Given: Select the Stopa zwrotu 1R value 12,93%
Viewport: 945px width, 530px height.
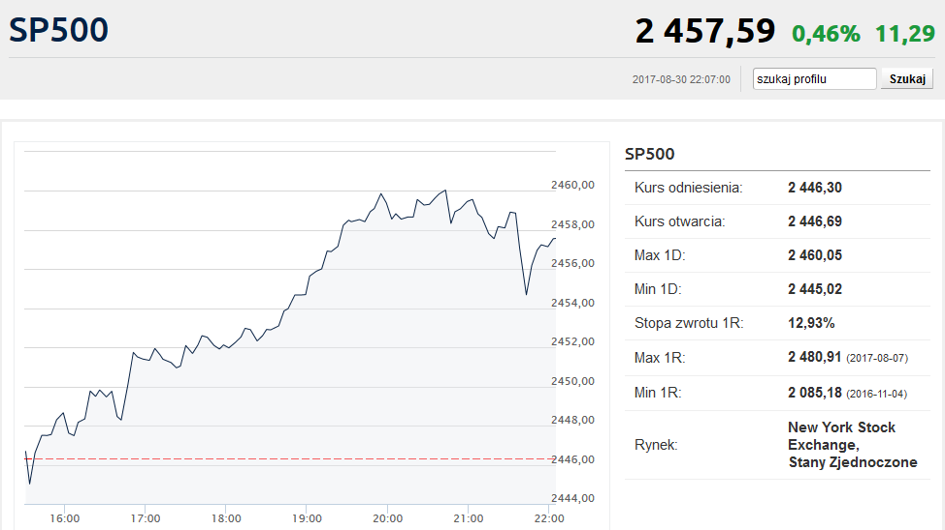Looking at the screenshot, I should click(811, 323).
